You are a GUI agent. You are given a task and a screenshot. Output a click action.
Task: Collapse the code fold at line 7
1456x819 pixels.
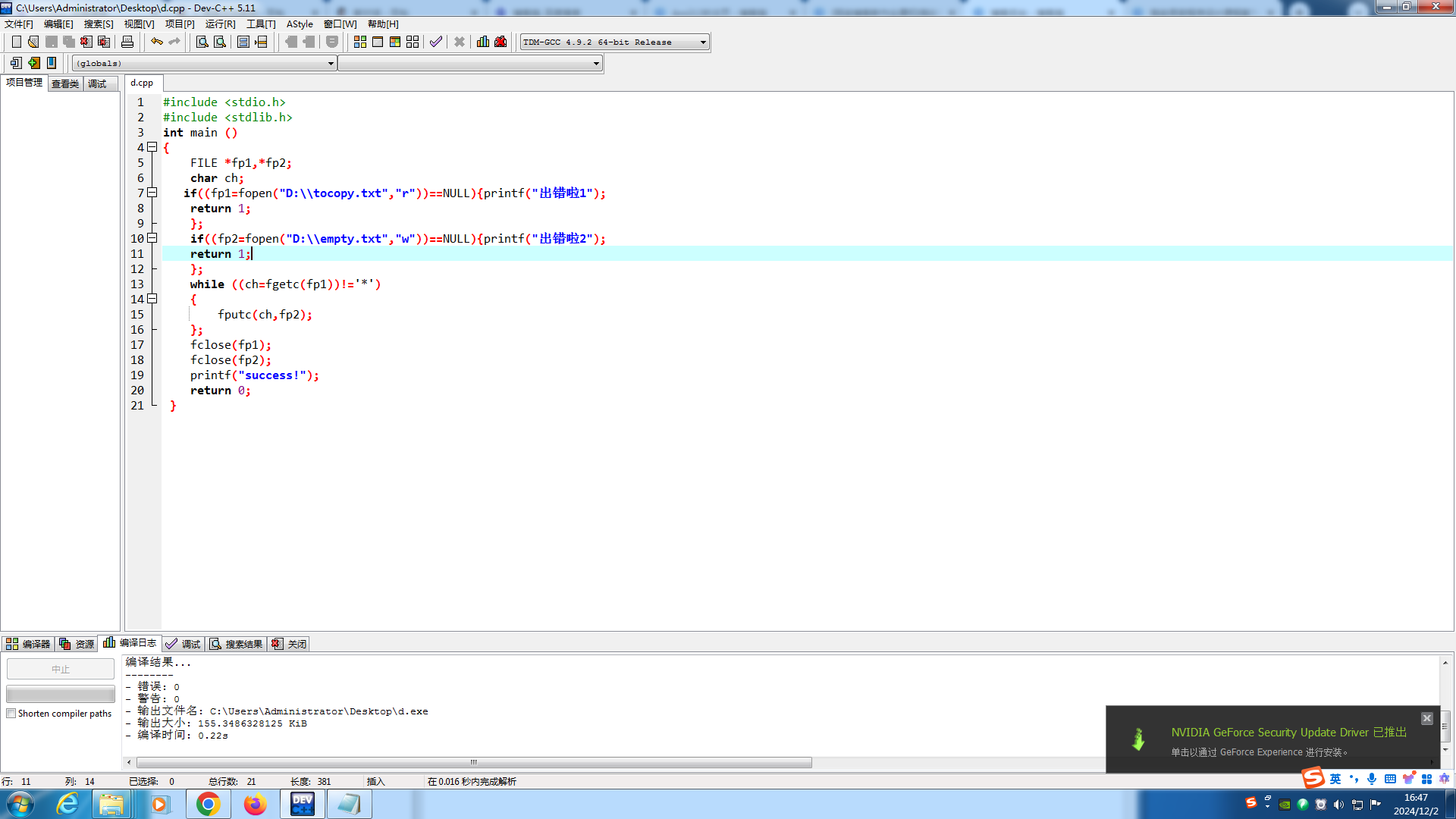pos(152,193)
